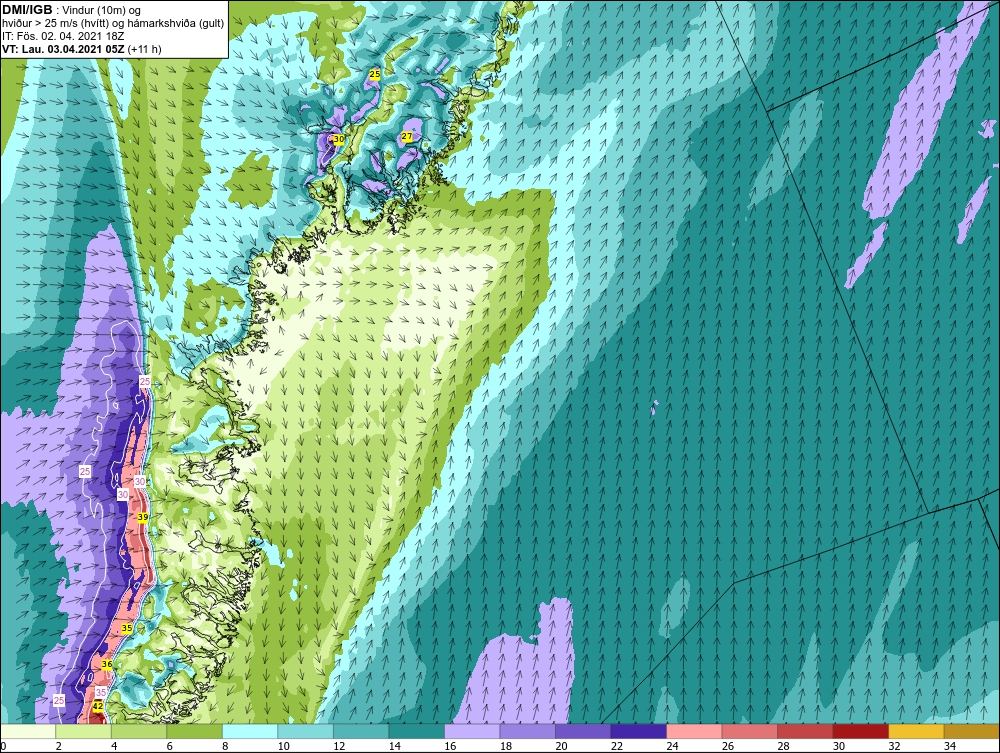Click the legend tick number 20
This screenshot has width=1000, height=753.
tap(561, 746)
